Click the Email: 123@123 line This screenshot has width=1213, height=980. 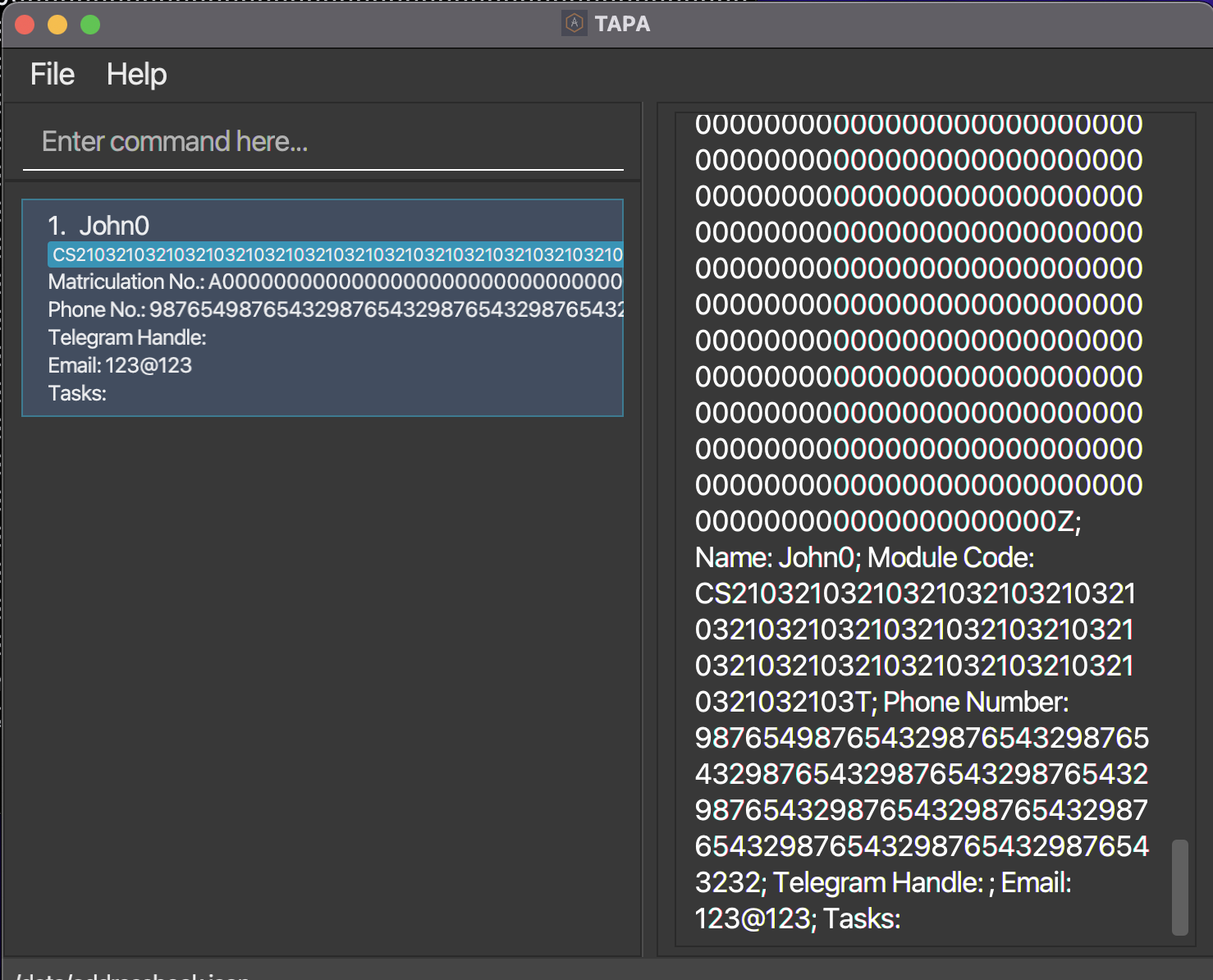[120, 365]
